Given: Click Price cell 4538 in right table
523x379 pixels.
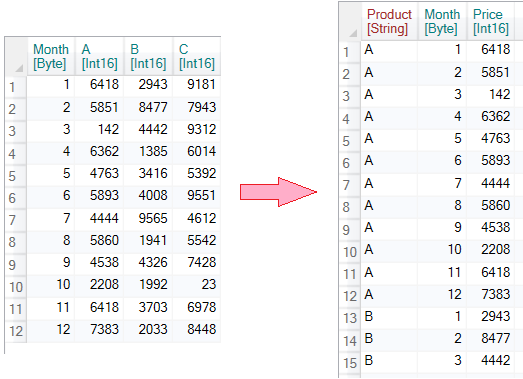Looking at the screenshot, I should 491,228.
